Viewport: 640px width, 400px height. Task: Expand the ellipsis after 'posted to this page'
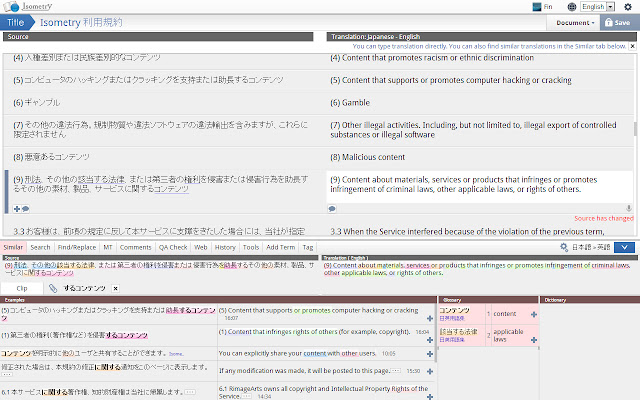pyautogui.click(x=396, y=371)
